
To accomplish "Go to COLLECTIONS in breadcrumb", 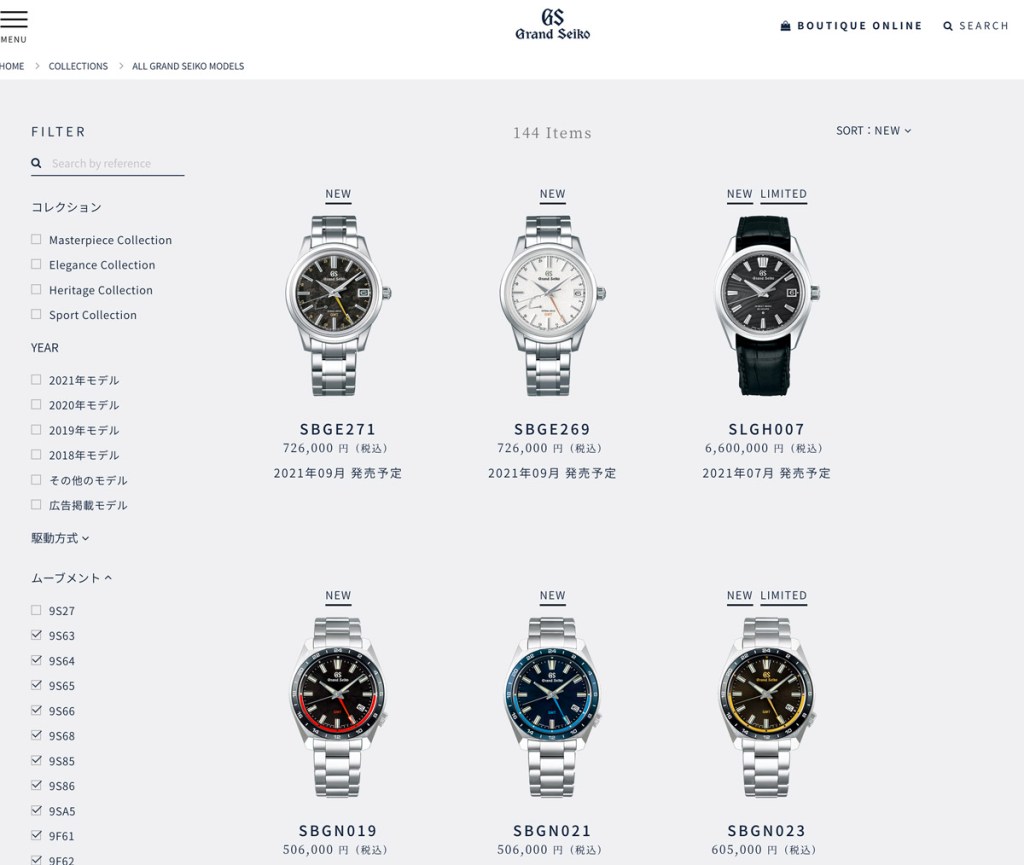I will (78, 66).
